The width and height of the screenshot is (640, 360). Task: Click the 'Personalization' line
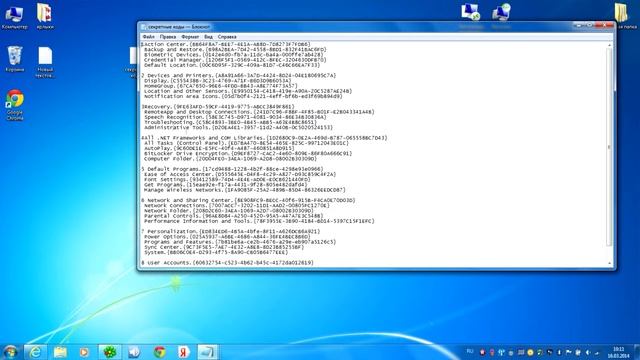click(x=231, y=231)
